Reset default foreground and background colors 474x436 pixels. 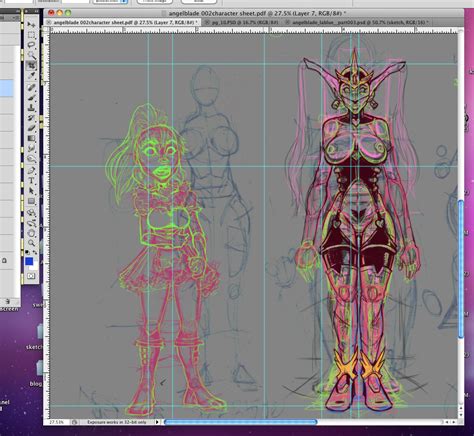(x=27, y=252)
